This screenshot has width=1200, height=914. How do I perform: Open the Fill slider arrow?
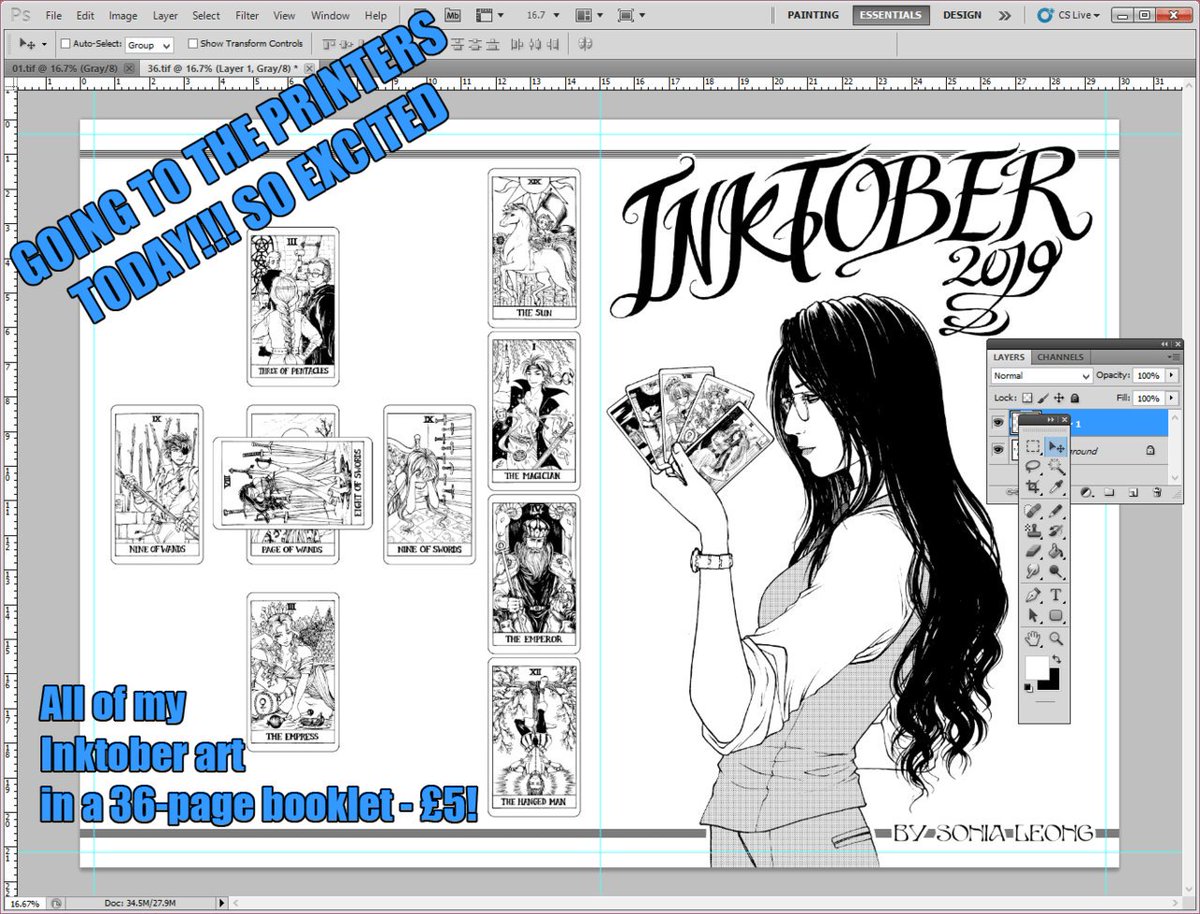coord(1171,398)
